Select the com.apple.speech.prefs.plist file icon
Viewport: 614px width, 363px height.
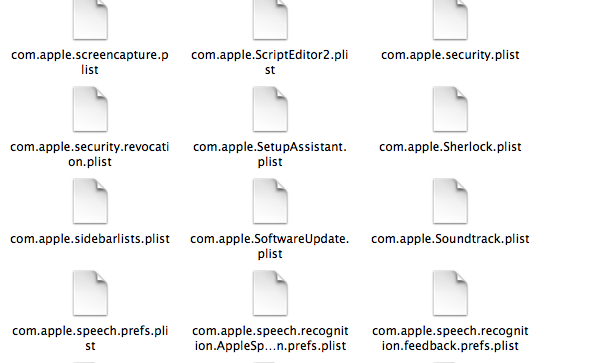[90, 293]
